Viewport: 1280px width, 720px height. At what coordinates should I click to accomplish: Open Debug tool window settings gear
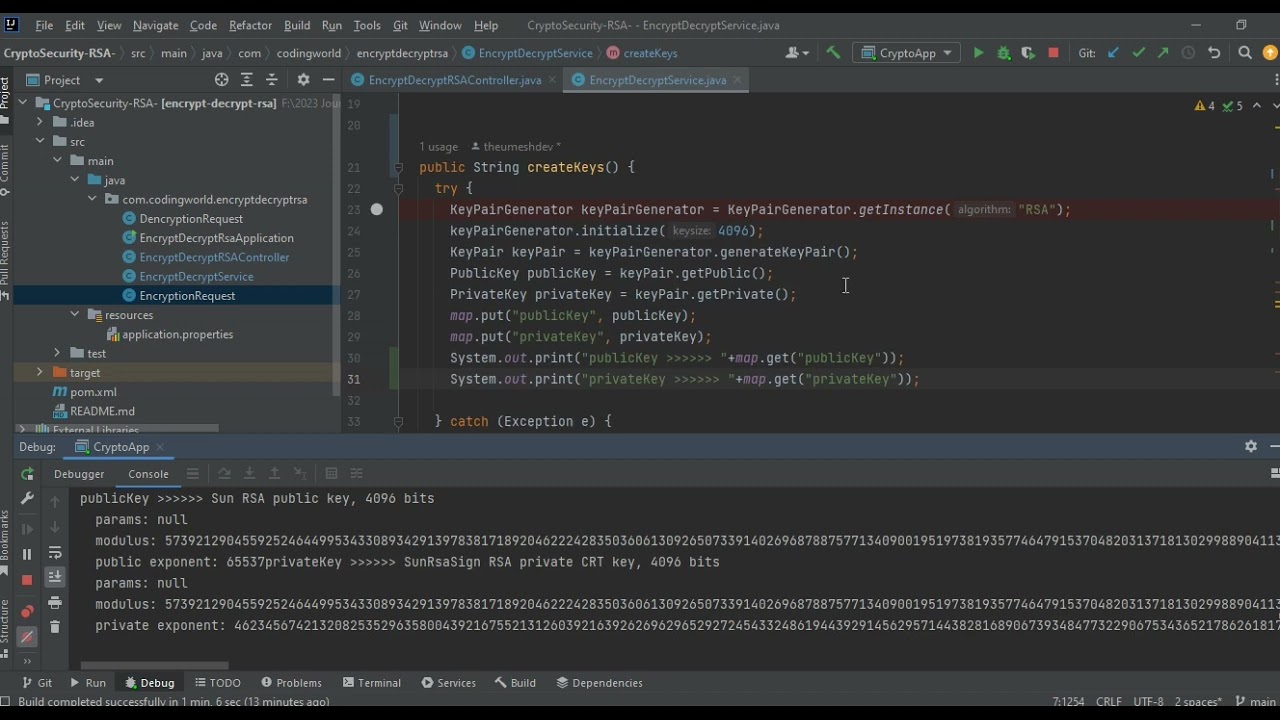pos(1250,446)
